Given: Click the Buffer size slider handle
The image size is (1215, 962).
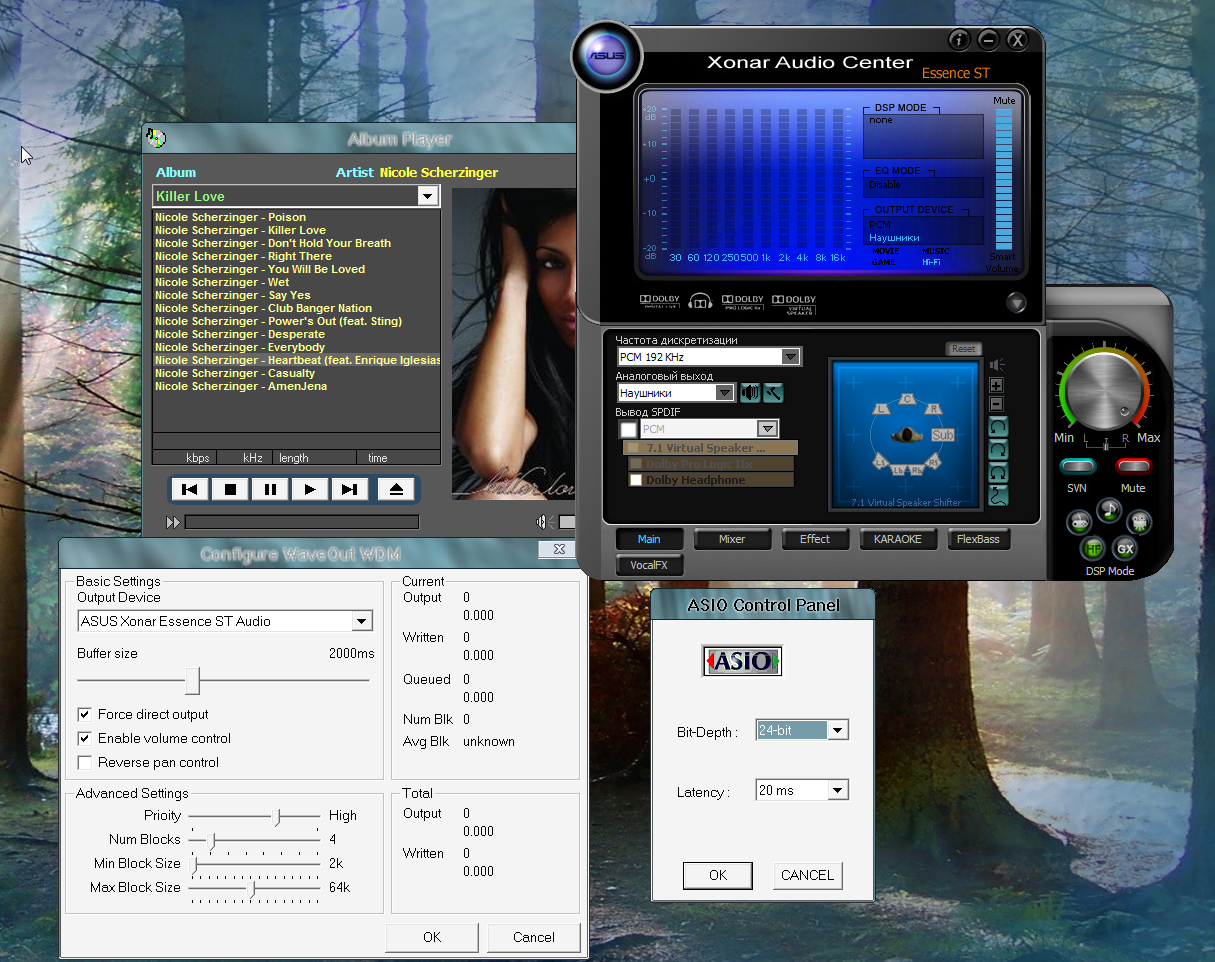Looking at the screenshot, I should (x=193, y=681).
